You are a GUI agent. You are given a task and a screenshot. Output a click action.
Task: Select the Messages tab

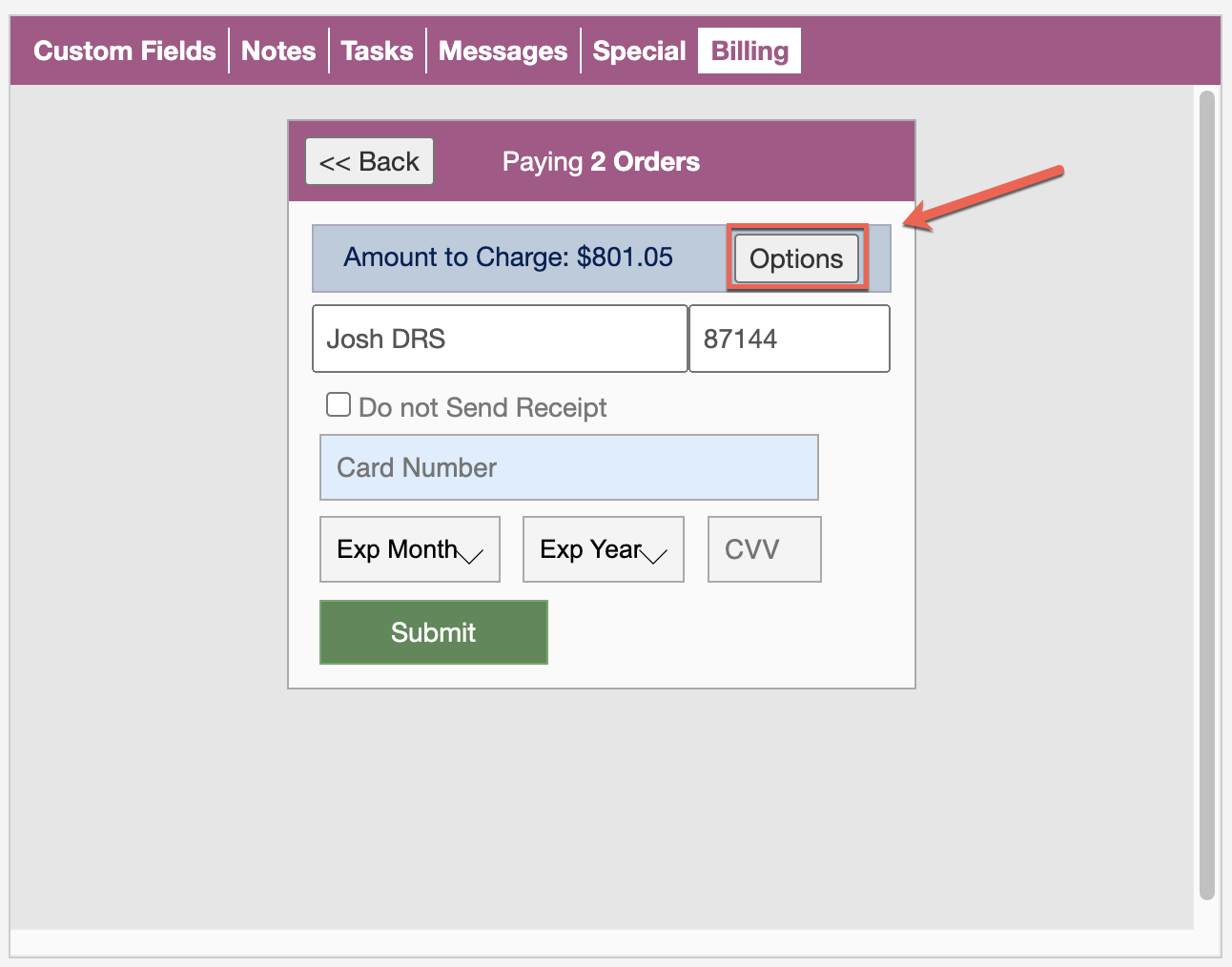[x=503, y=51]
